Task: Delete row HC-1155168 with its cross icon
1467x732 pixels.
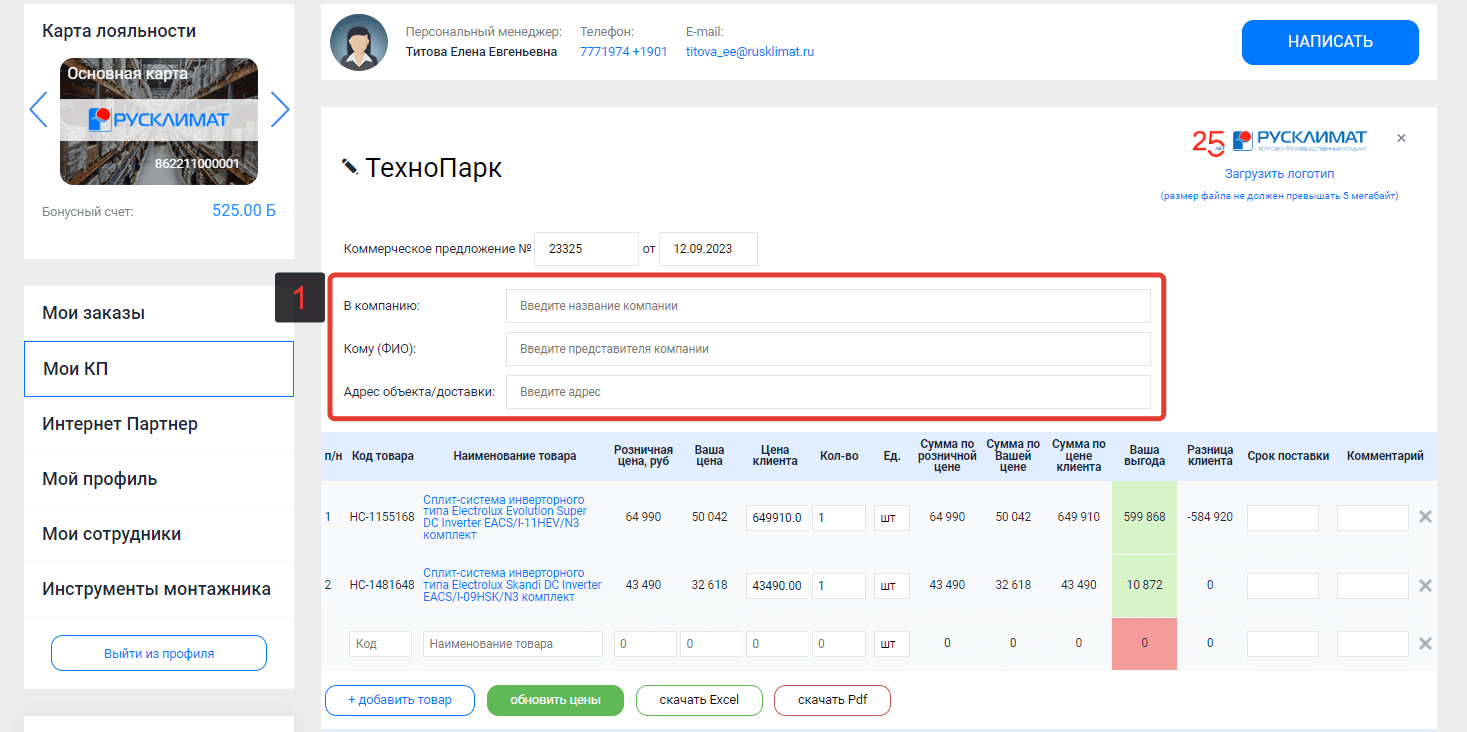Action: tap(1426, 517)
